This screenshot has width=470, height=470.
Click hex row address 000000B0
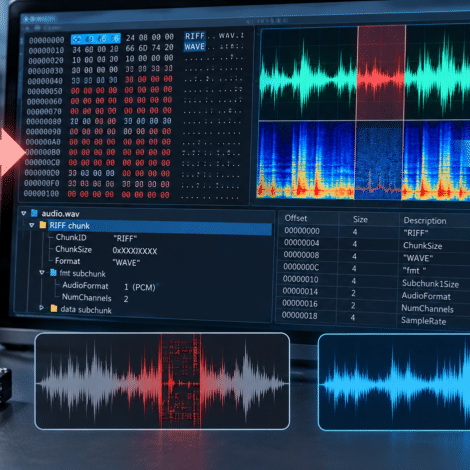point(43,152)
